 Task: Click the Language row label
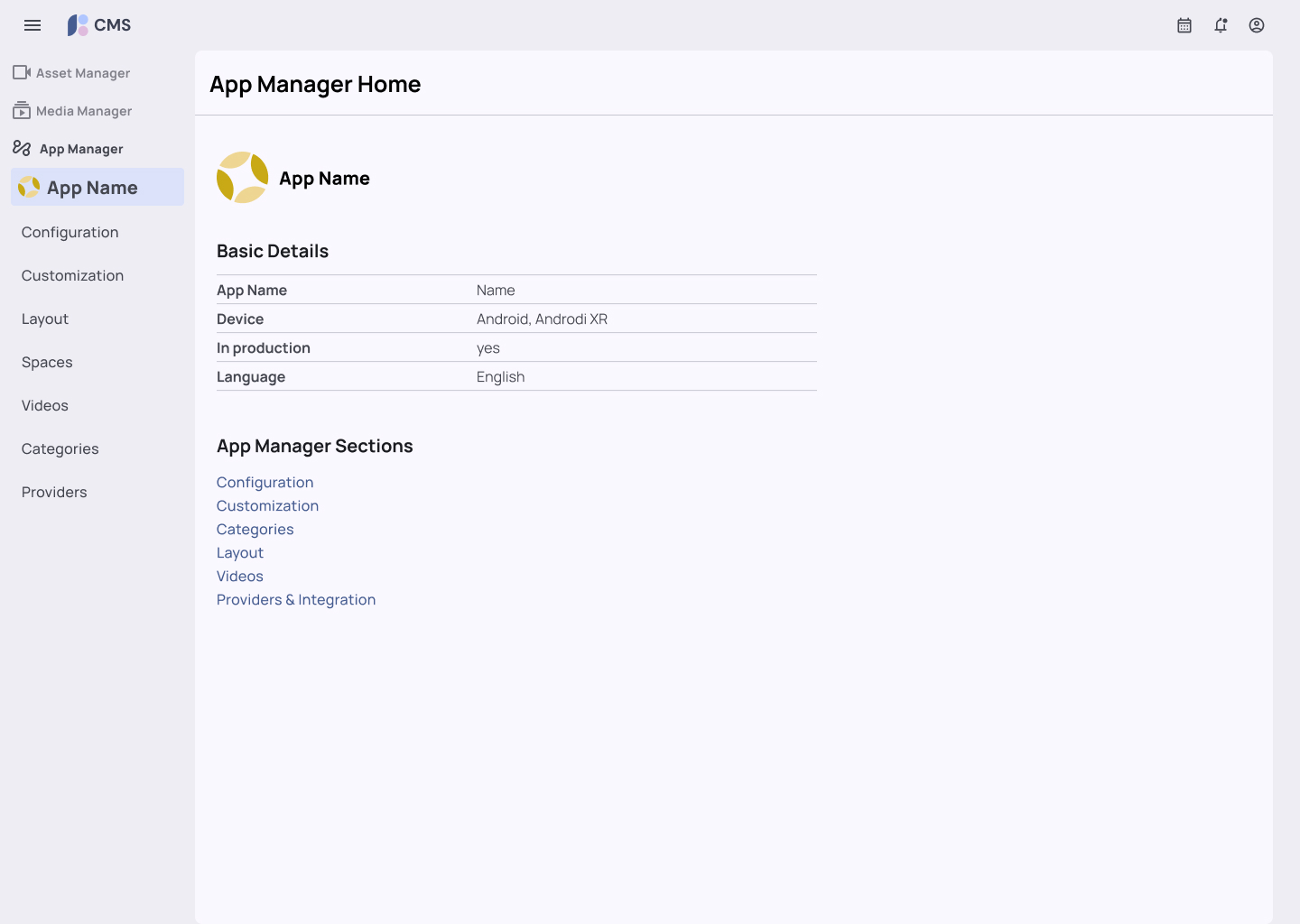coord(251,376)
